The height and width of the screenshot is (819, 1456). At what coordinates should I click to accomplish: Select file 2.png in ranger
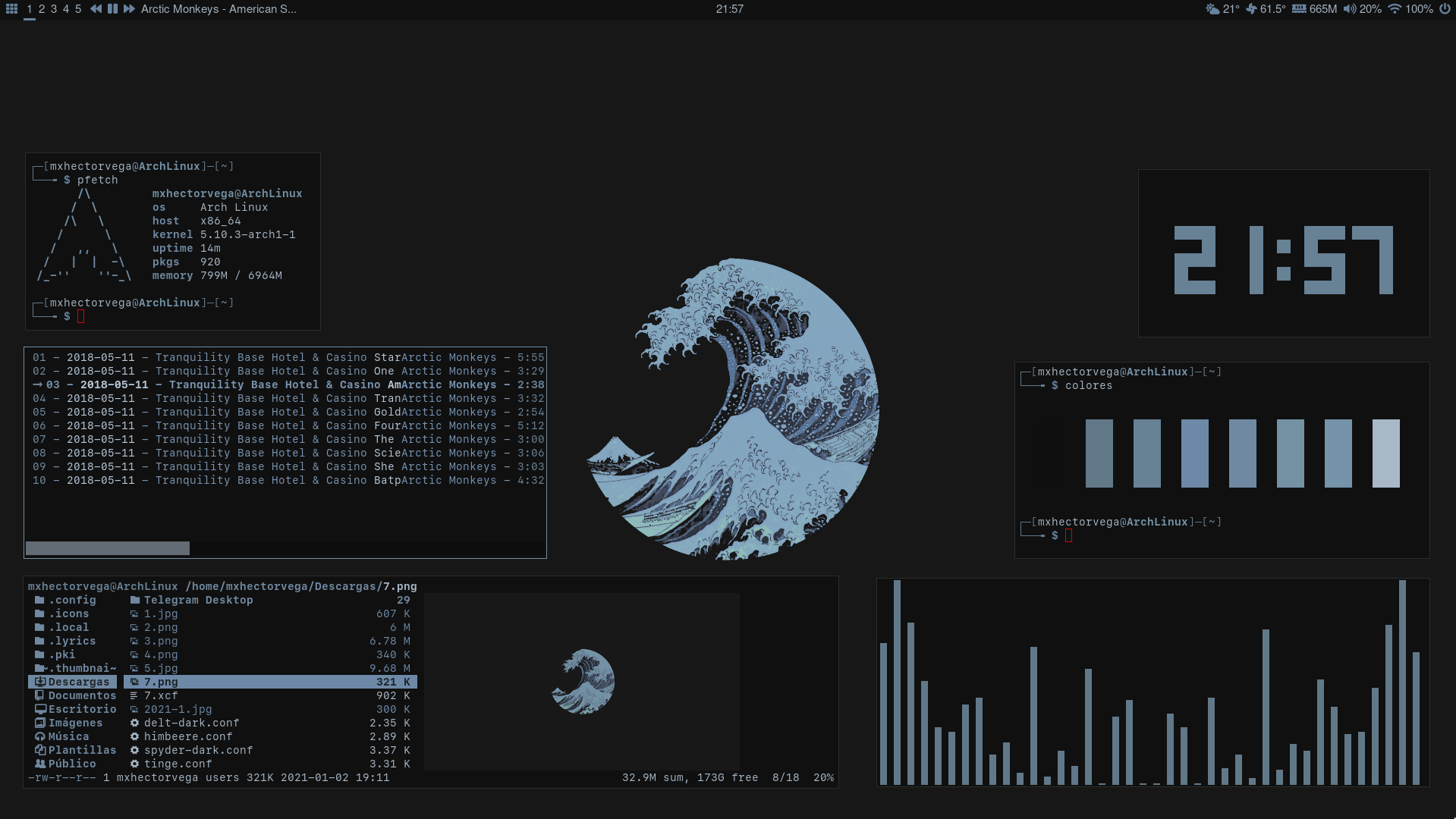point(270,627)
